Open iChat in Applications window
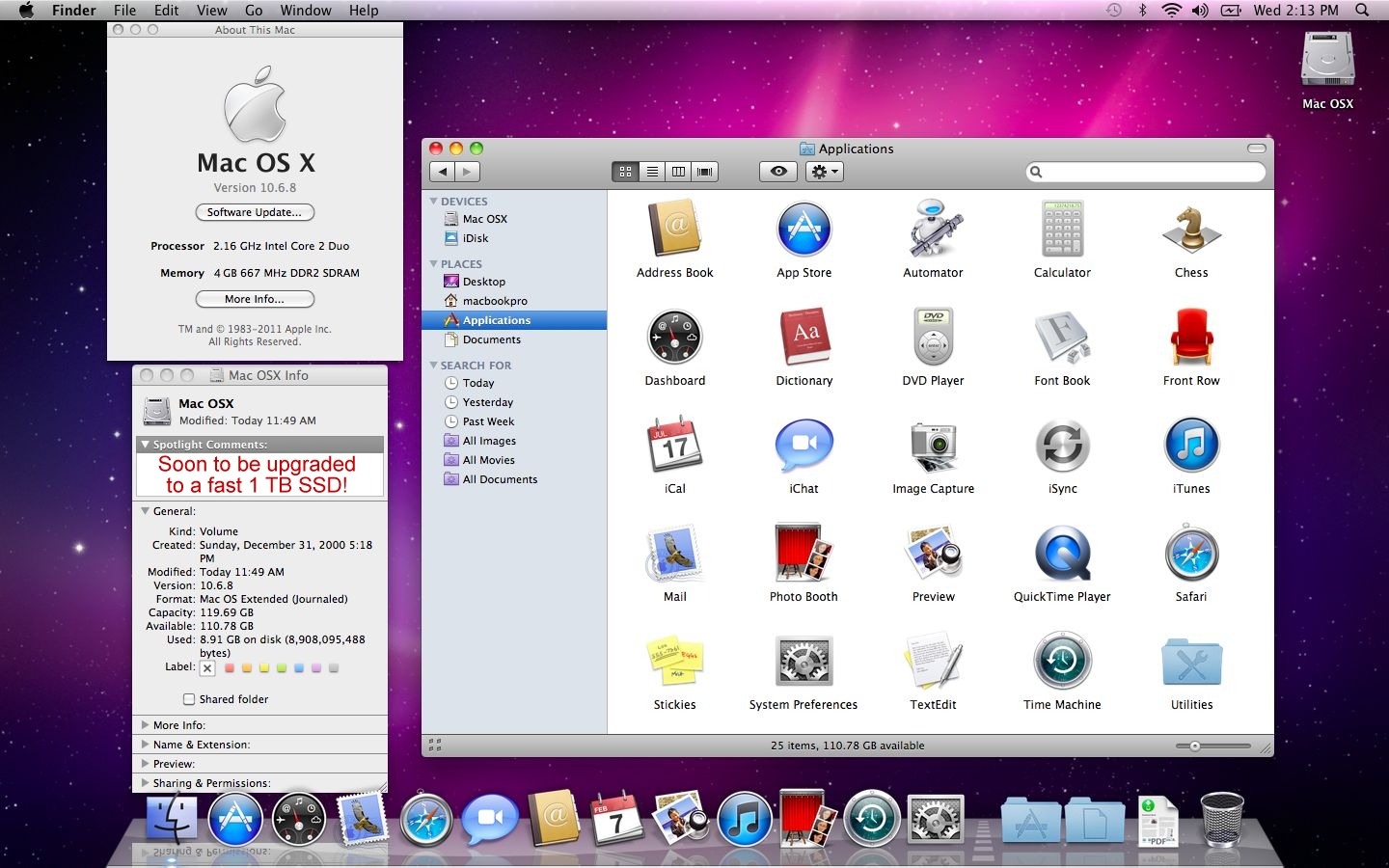Viewport: 1389px width, 868px height. tap(803, 445)
